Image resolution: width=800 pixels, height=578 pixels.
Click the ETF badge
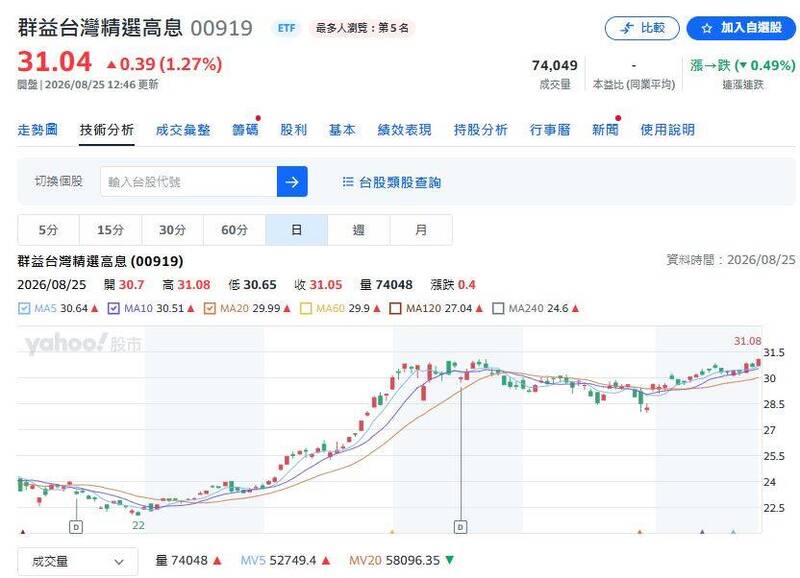pos(286,28)
